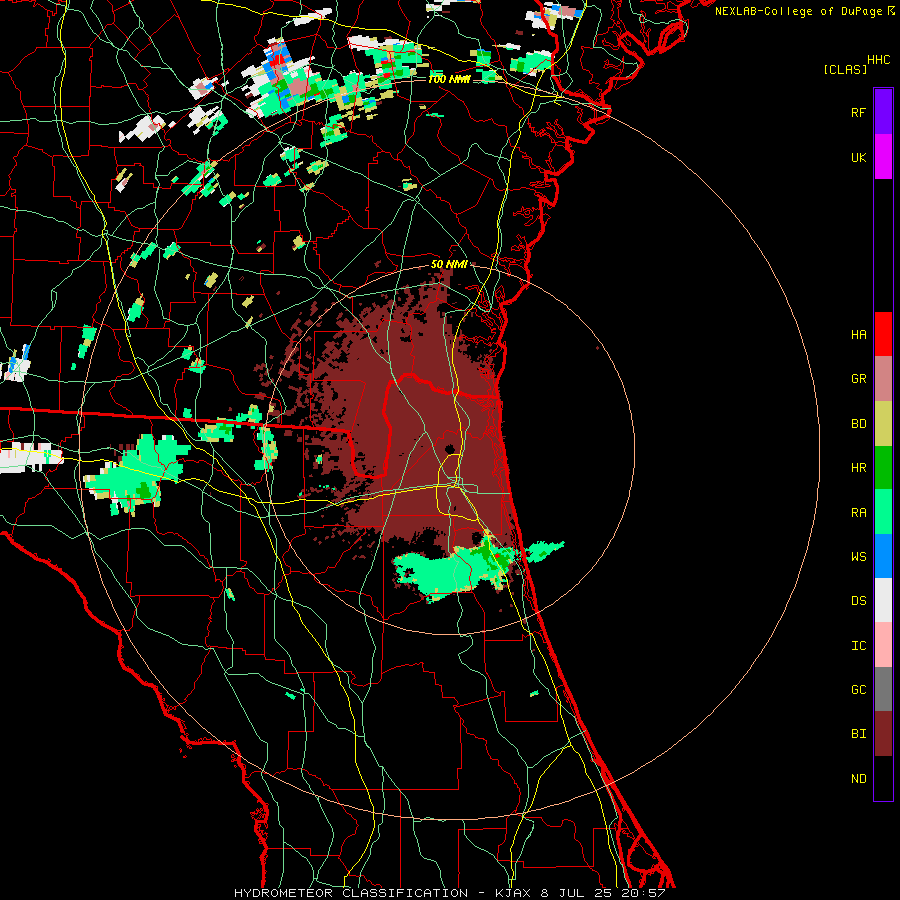
Task: Click the DS white legend swatch
Action: click(883, 600)
